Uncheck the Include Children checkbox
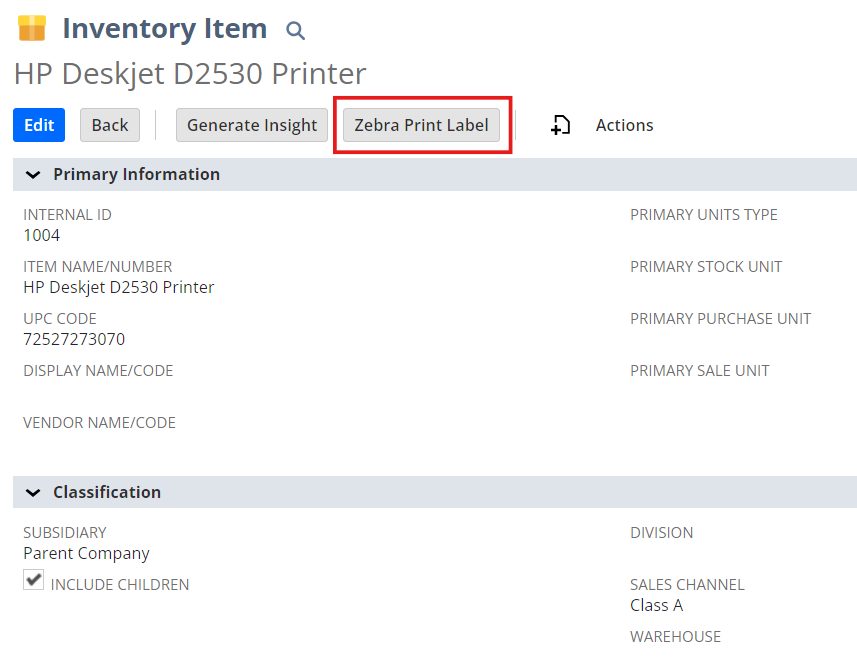Image resolution: width=857 pixels, height=661 pixels. [33, 580]
